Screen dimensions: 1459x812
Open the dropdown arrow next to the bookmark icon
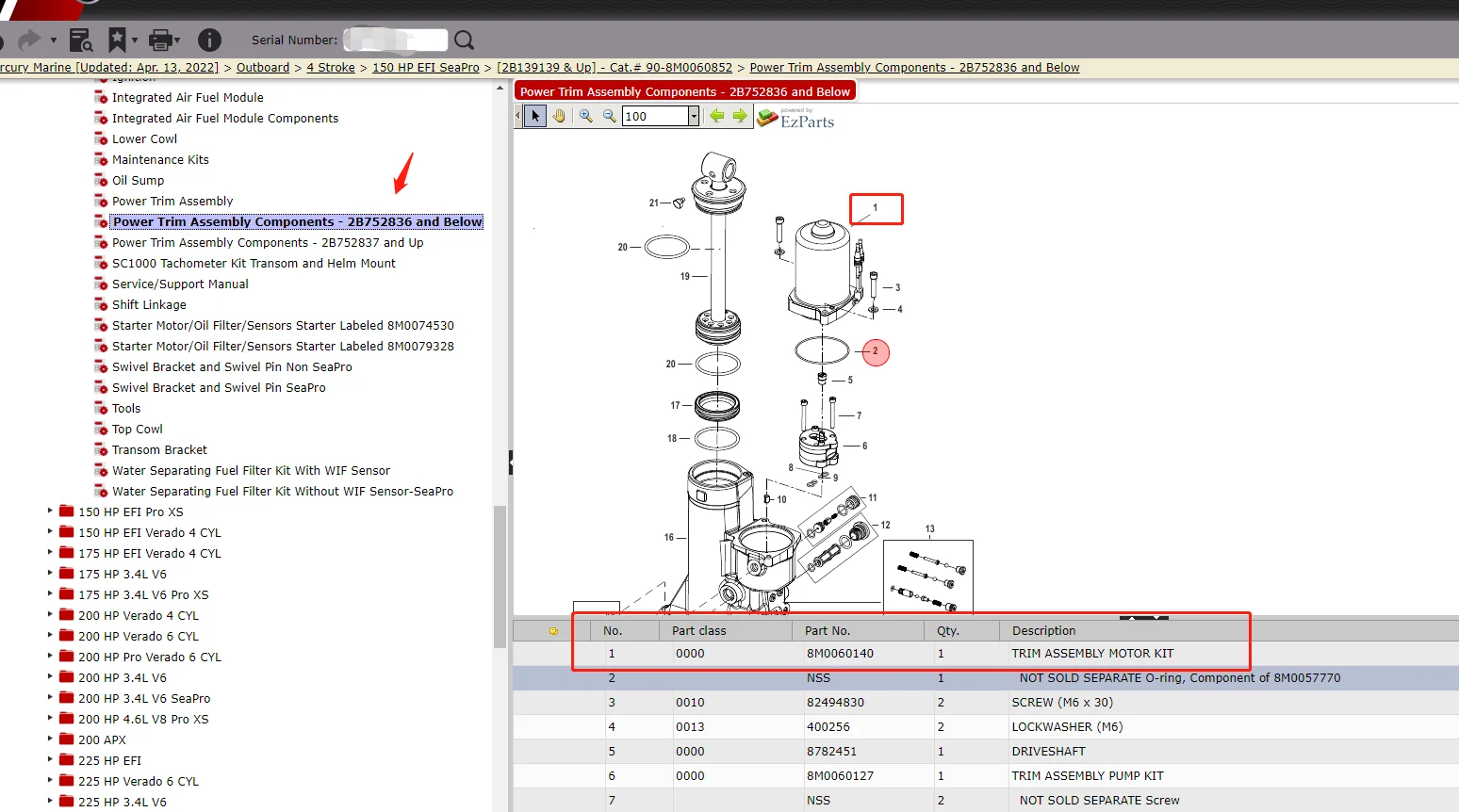(135, 41)
